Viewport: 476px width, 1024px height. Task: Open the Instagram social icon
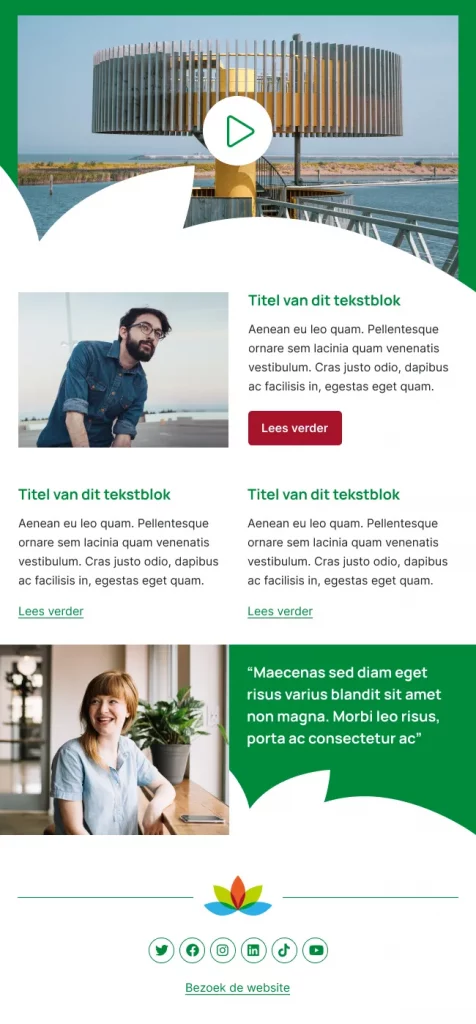223,950
